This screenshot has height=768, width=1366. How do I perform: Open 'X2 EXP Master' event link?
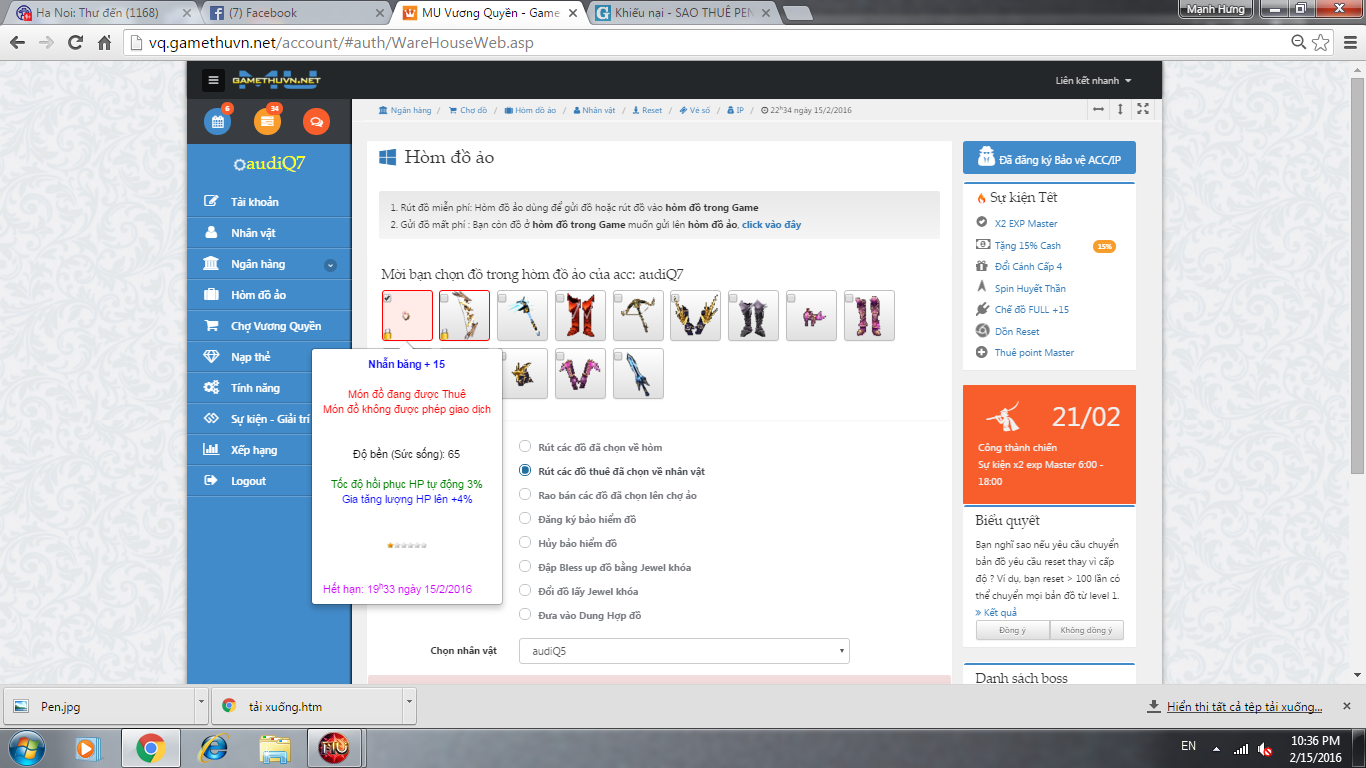1026,224
